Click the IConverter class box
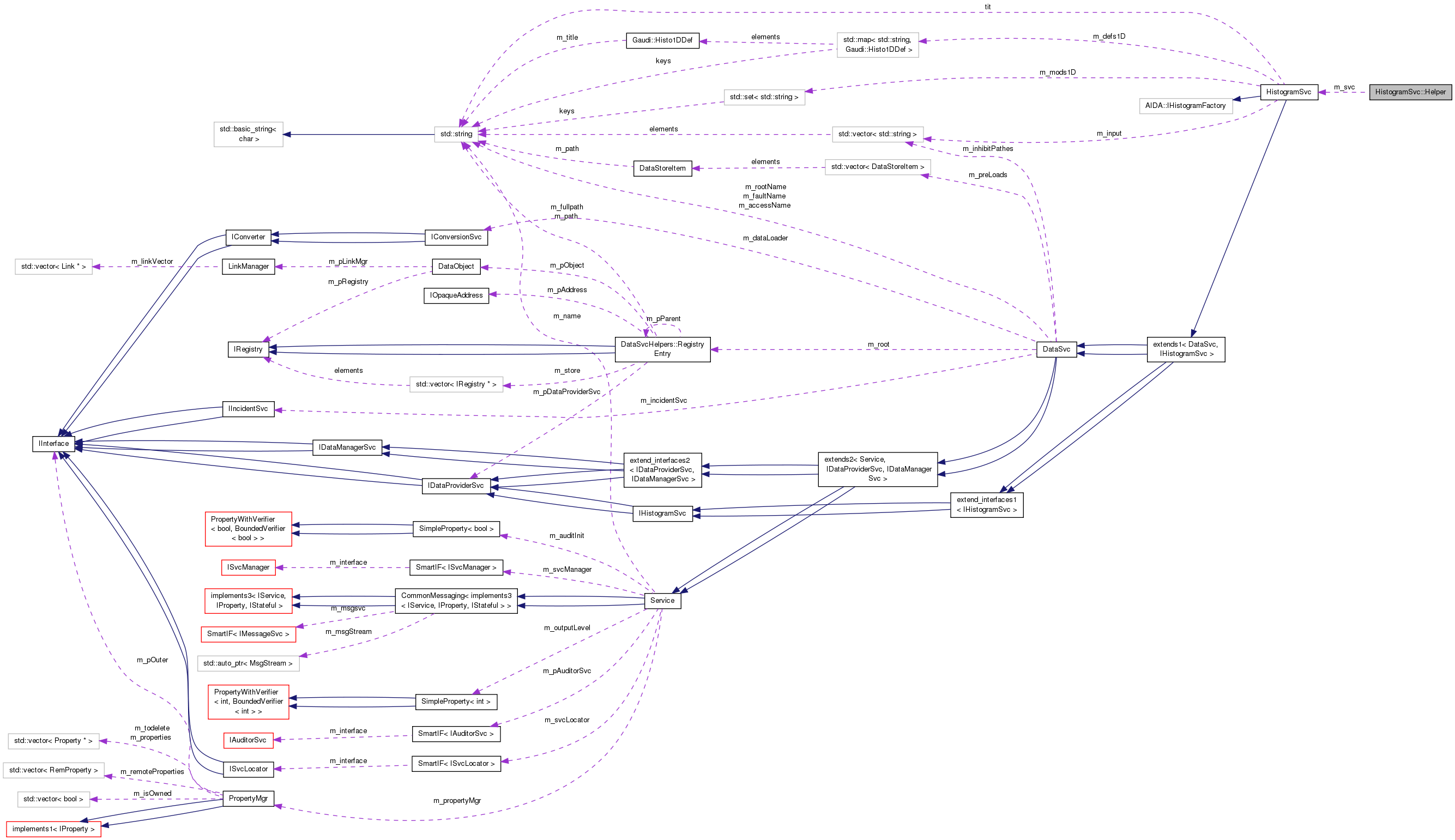Screen dimensions: 1455x840 coord(247,237)
